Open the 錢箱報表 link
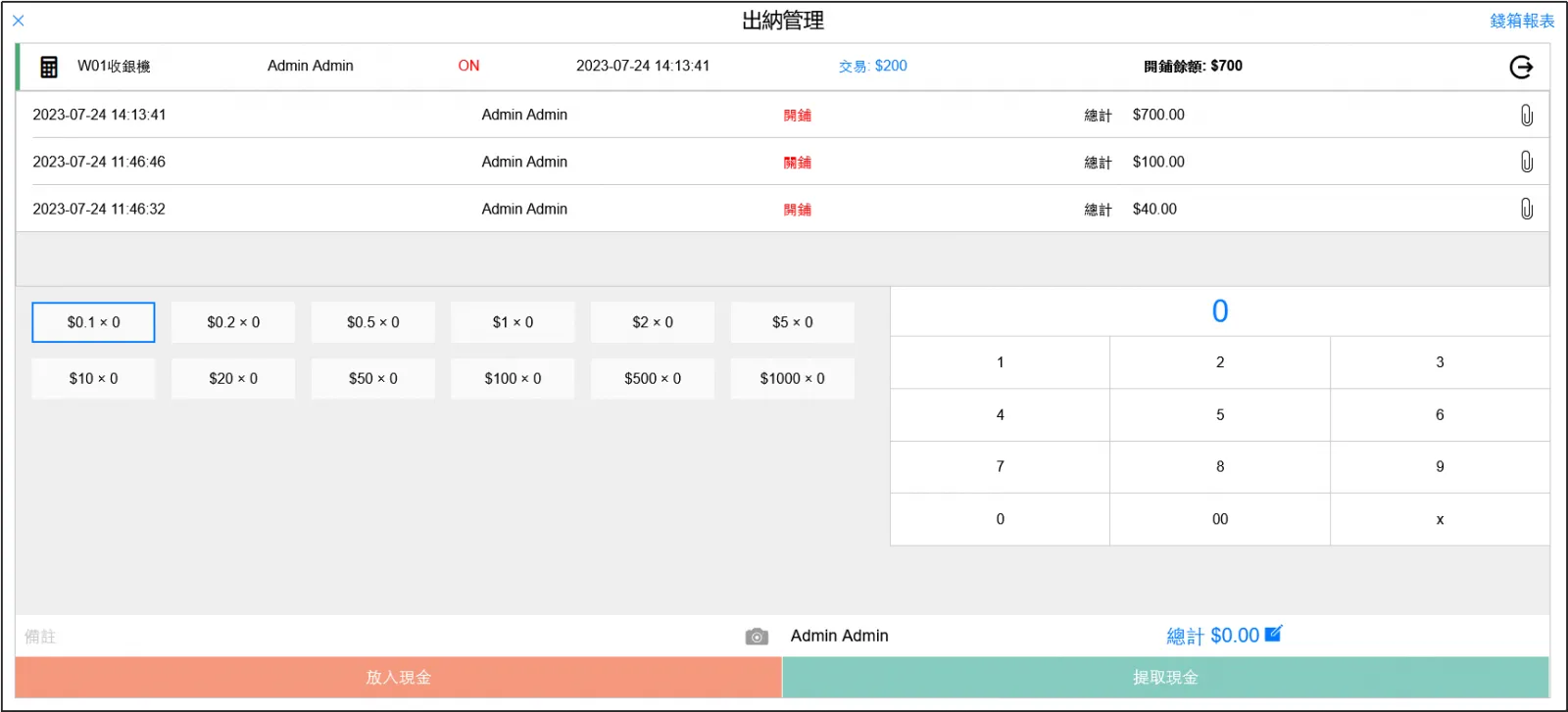The width and height of the screenshot is (1568, 712). (1521, 21)
